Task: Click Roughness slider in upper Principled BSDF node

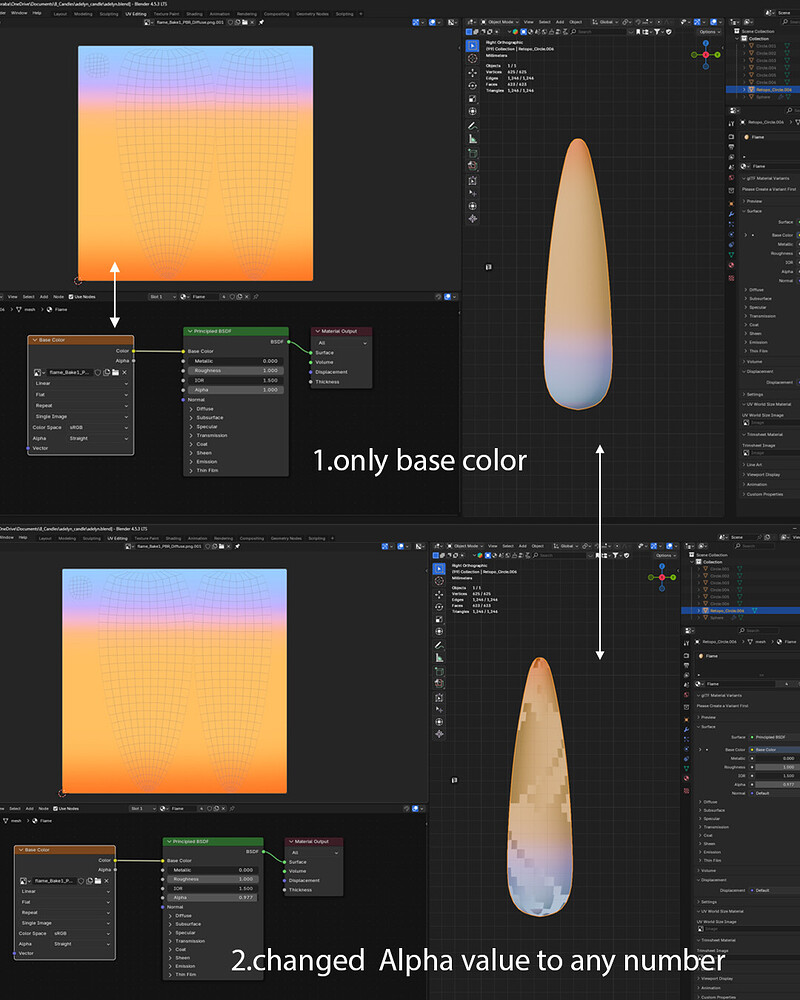Action: coord(235,370)
